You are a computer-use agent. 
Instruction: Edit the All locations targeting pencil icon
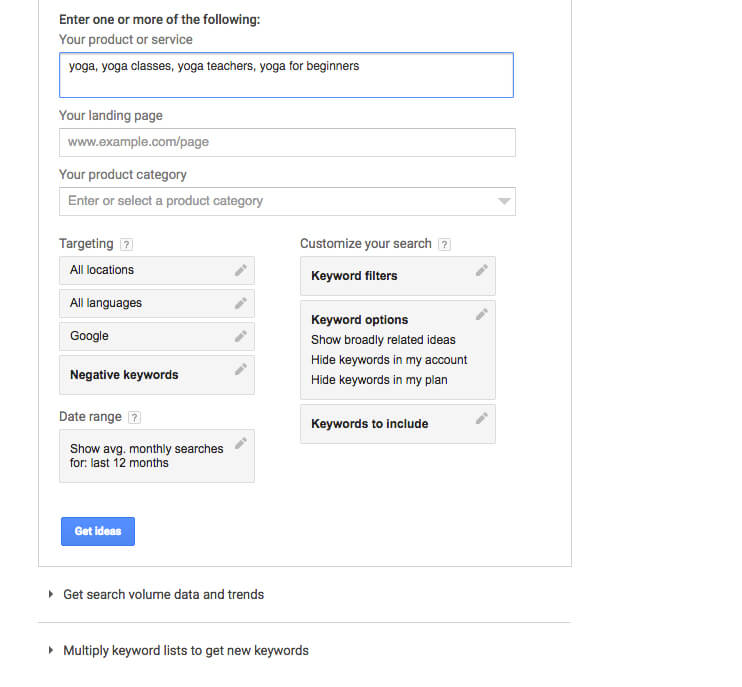tap(240, 270)
